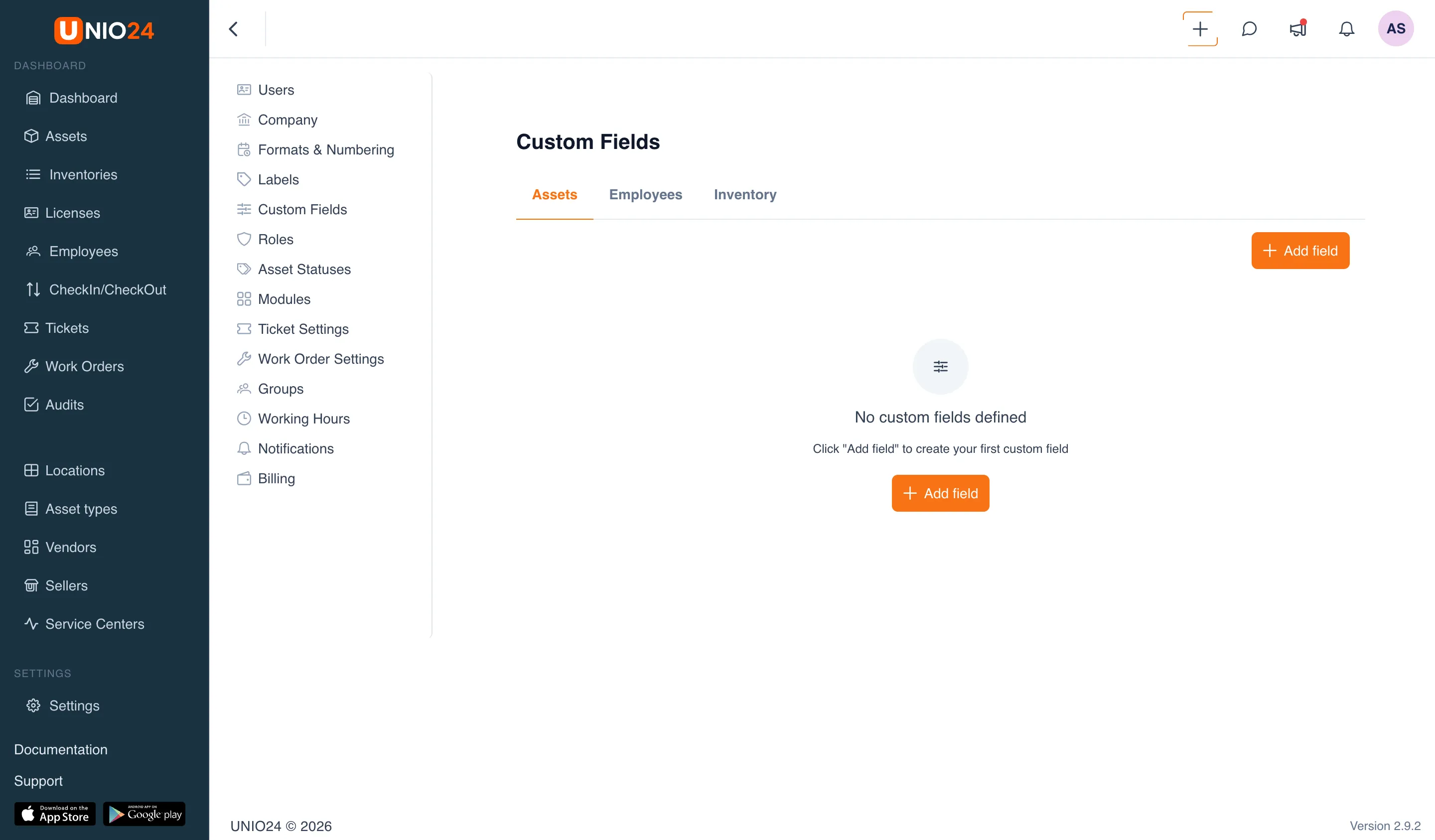Open Tickets in the sidebar

(x=56, y=328)
